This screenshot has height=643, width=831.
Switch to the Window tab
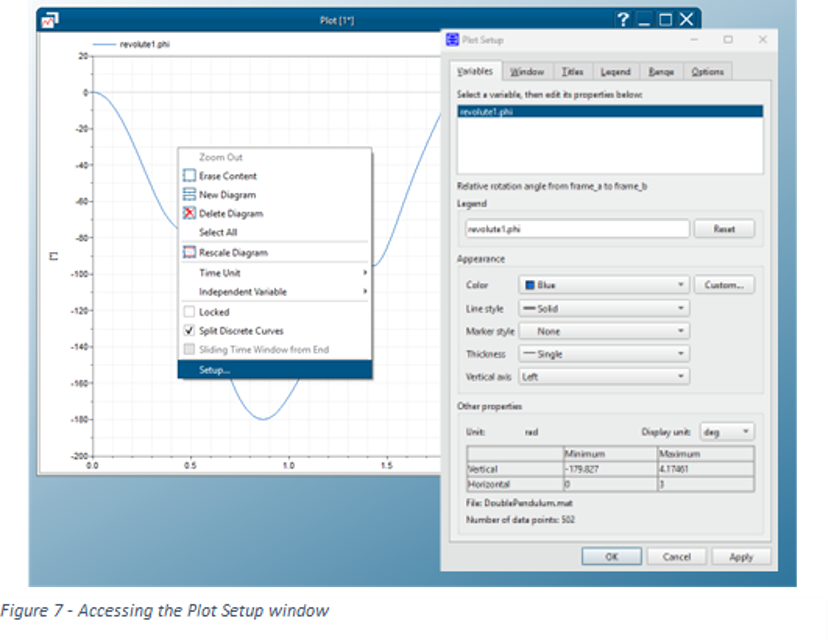click(x=527, y=72)
